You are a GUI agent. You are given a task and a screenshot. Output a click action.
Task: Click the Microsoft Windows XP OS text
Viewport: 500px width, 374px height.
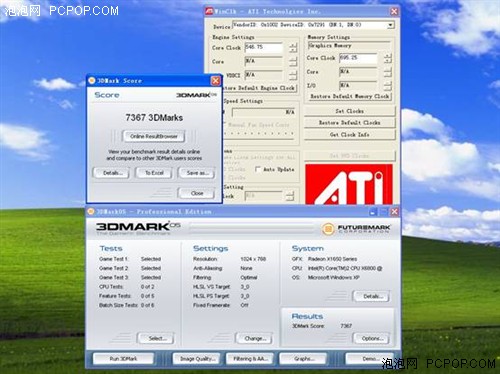coord(333,277)
